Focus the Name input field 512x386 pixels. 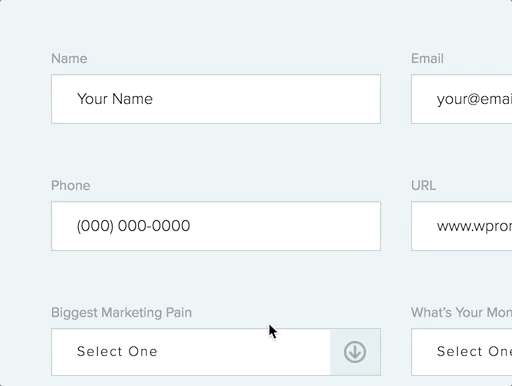tap(216, 99)
